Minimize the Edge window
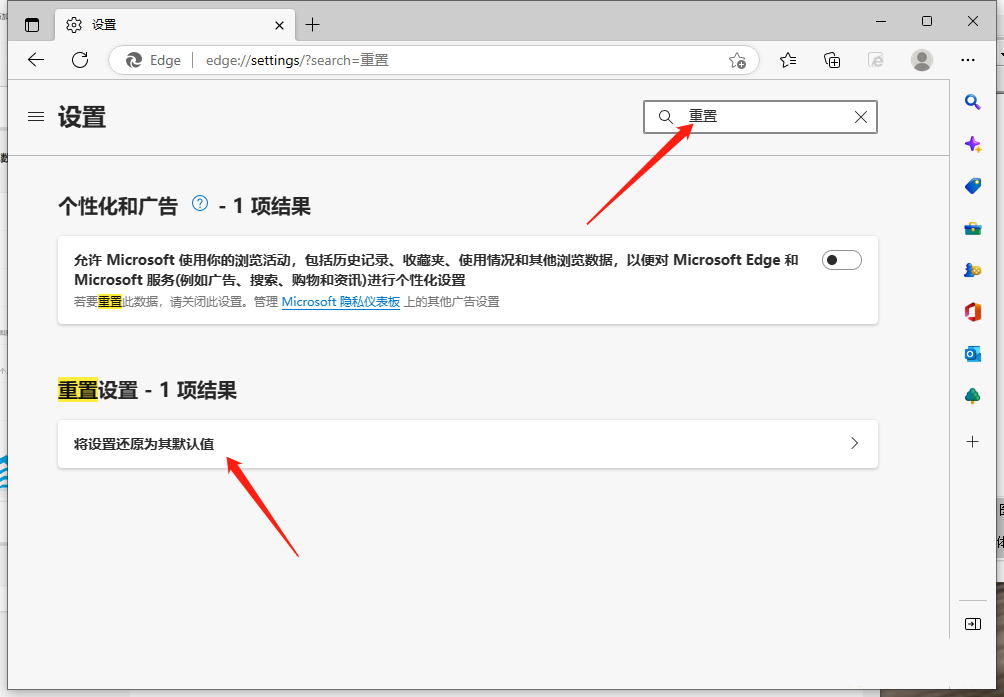 tap(881, 22)
